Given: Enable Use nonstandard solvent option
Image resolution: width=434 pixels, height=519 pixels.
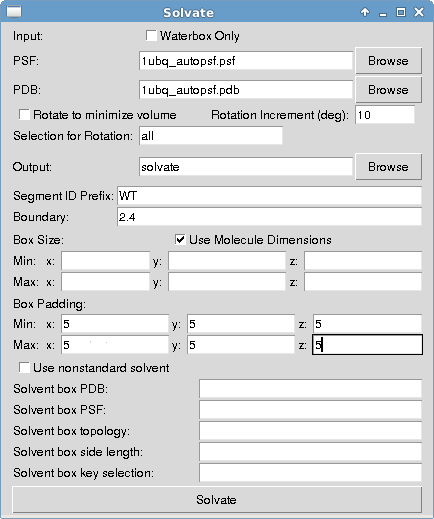Looking at the screenshot, I should click(24, 368).
